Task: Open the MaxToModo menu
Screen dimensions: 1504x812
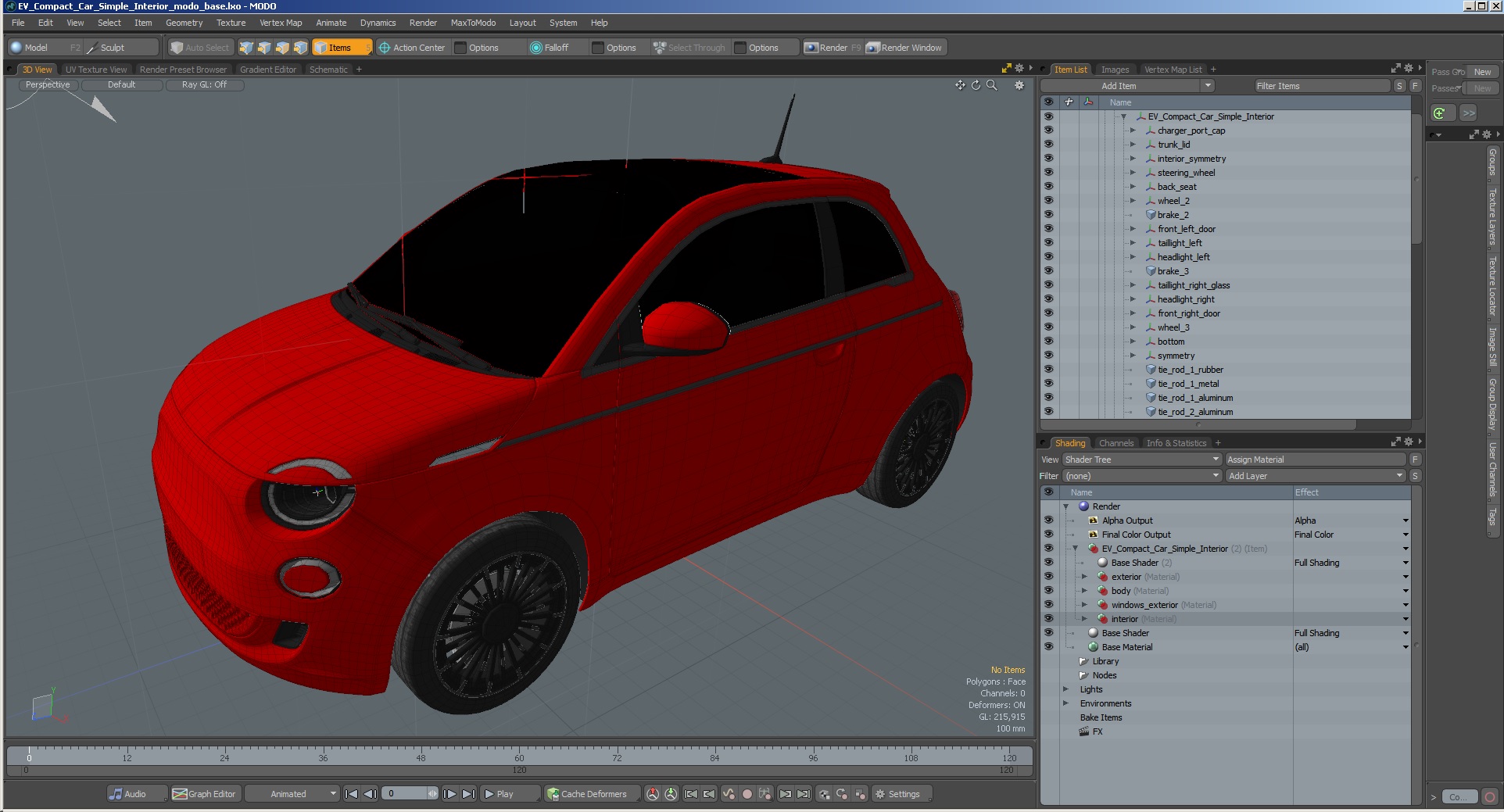Action: (x=473, y=23)
